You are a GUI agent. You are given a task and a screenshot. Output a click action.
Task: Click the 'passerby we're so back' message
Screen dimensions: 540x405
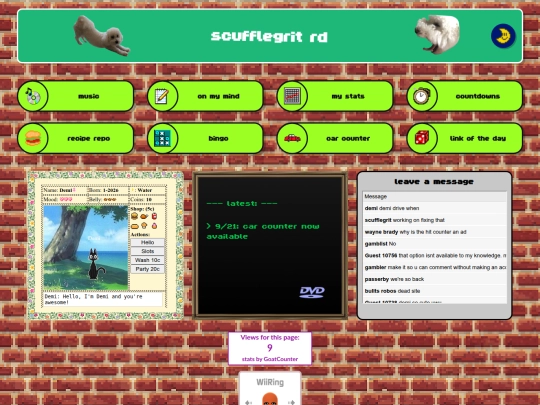pyautogui.click(x=435, y=279)
